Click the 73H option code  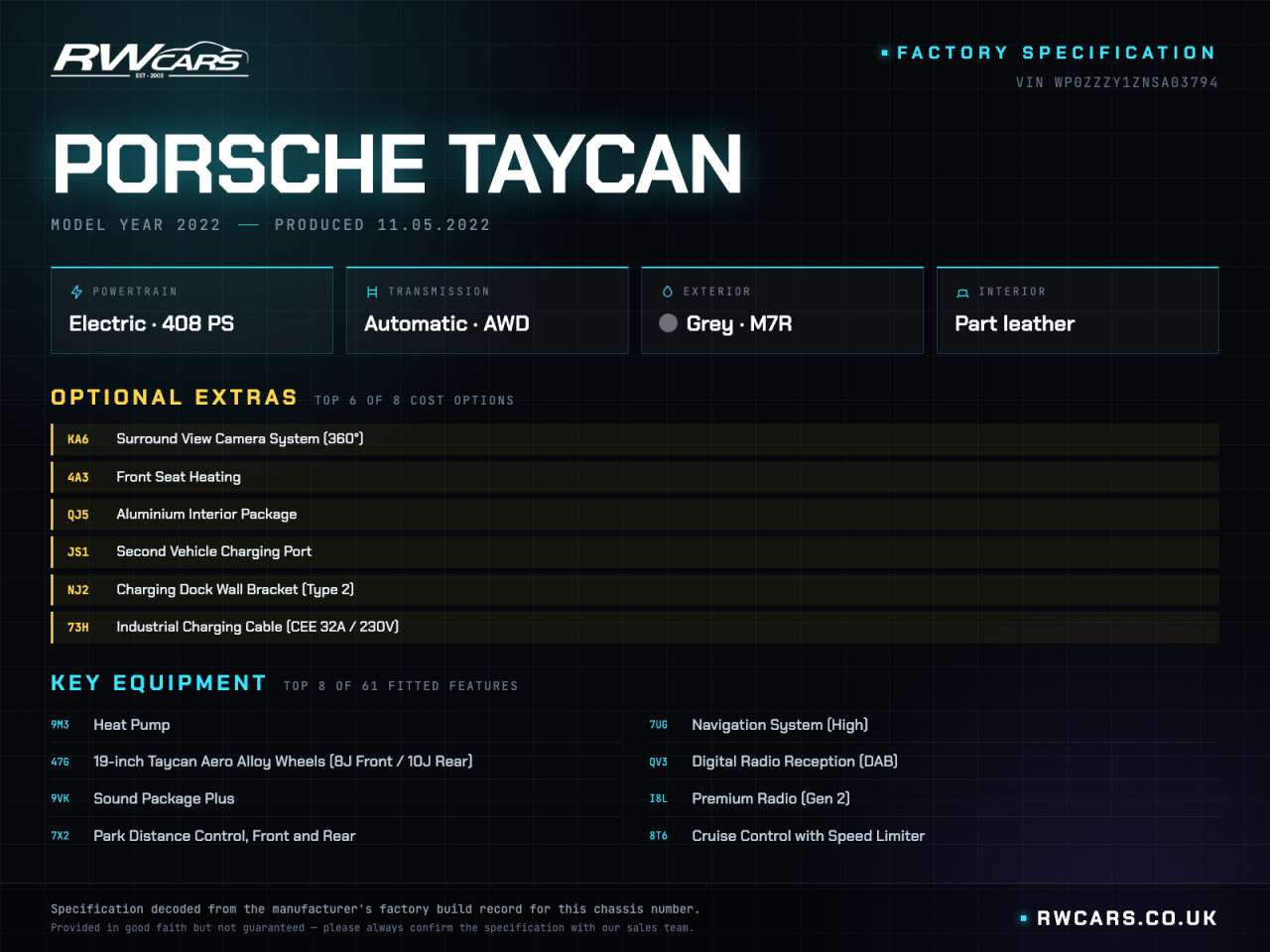click(x=78, y=628)
